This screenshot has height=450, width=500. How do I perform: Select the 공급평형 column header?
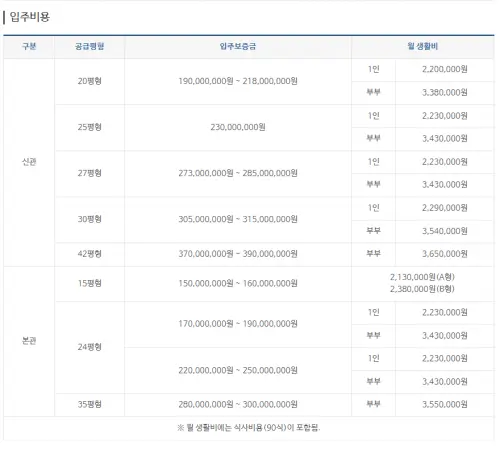click(x=89, y=46)
